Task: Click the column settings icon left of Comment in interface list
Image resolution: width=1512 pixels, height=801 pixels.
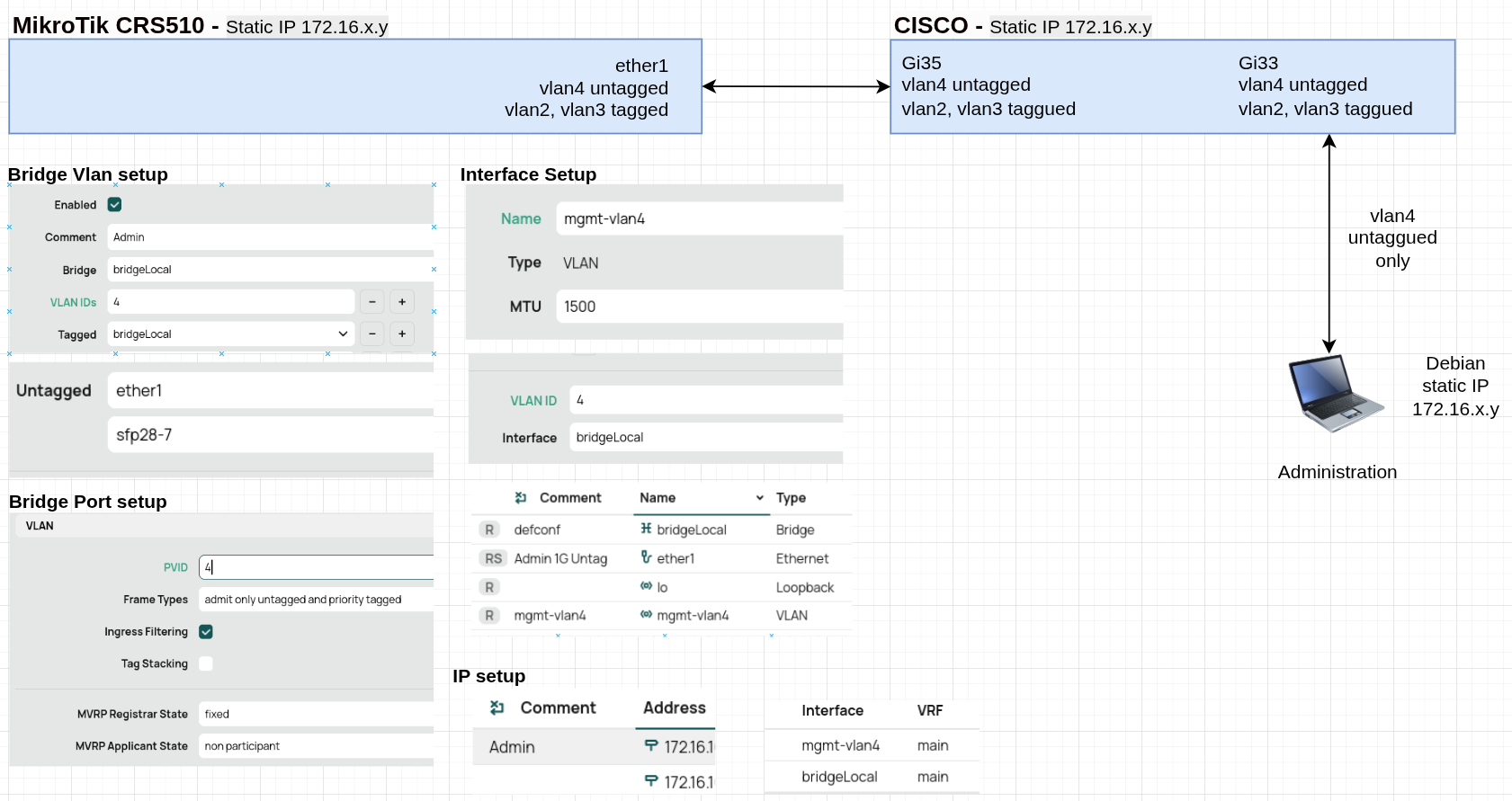Action: (x=521, y=498)
